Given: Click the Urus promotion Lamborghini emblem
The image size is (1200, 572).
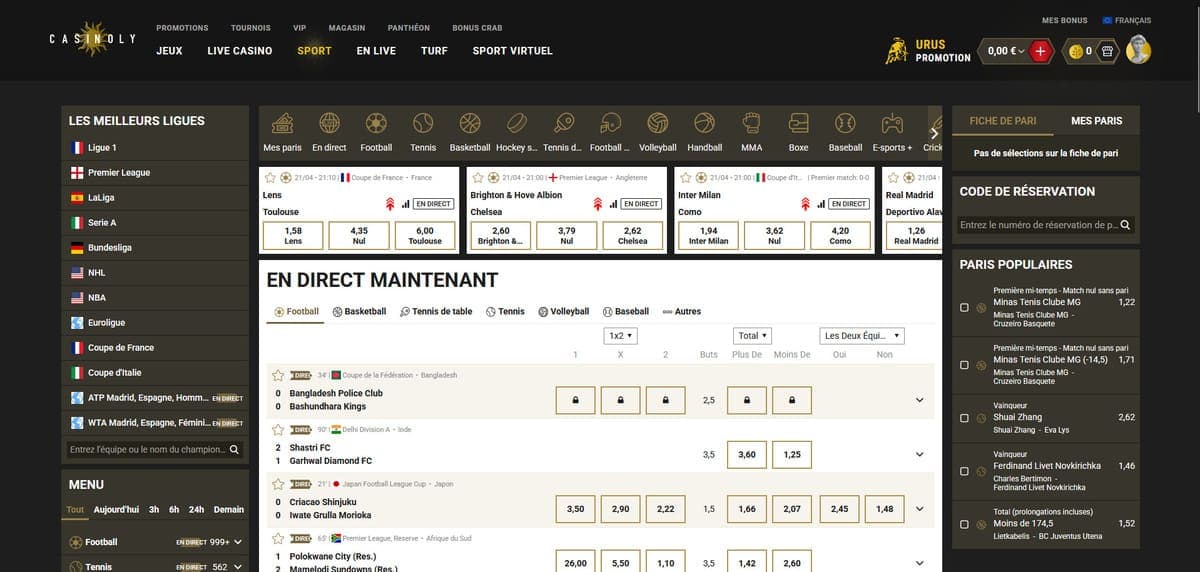Looking at the screenshot, I should click(x=897, y=51).
